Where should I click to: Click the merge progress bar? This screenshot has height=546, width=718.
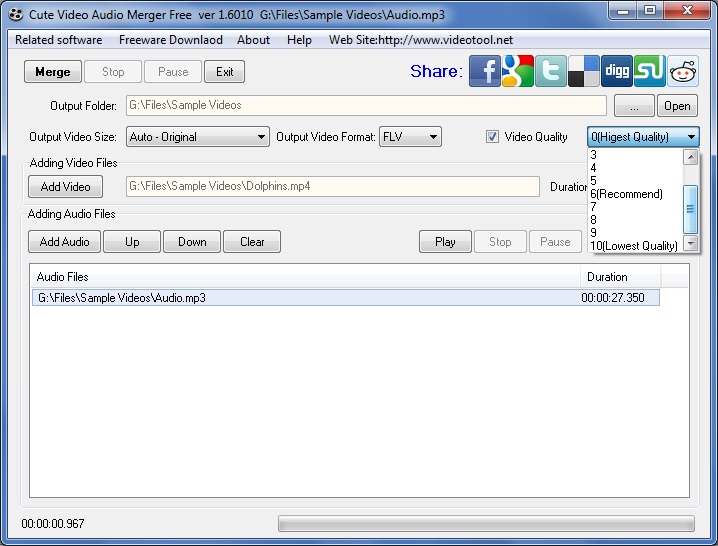click(x=486, y=524)
